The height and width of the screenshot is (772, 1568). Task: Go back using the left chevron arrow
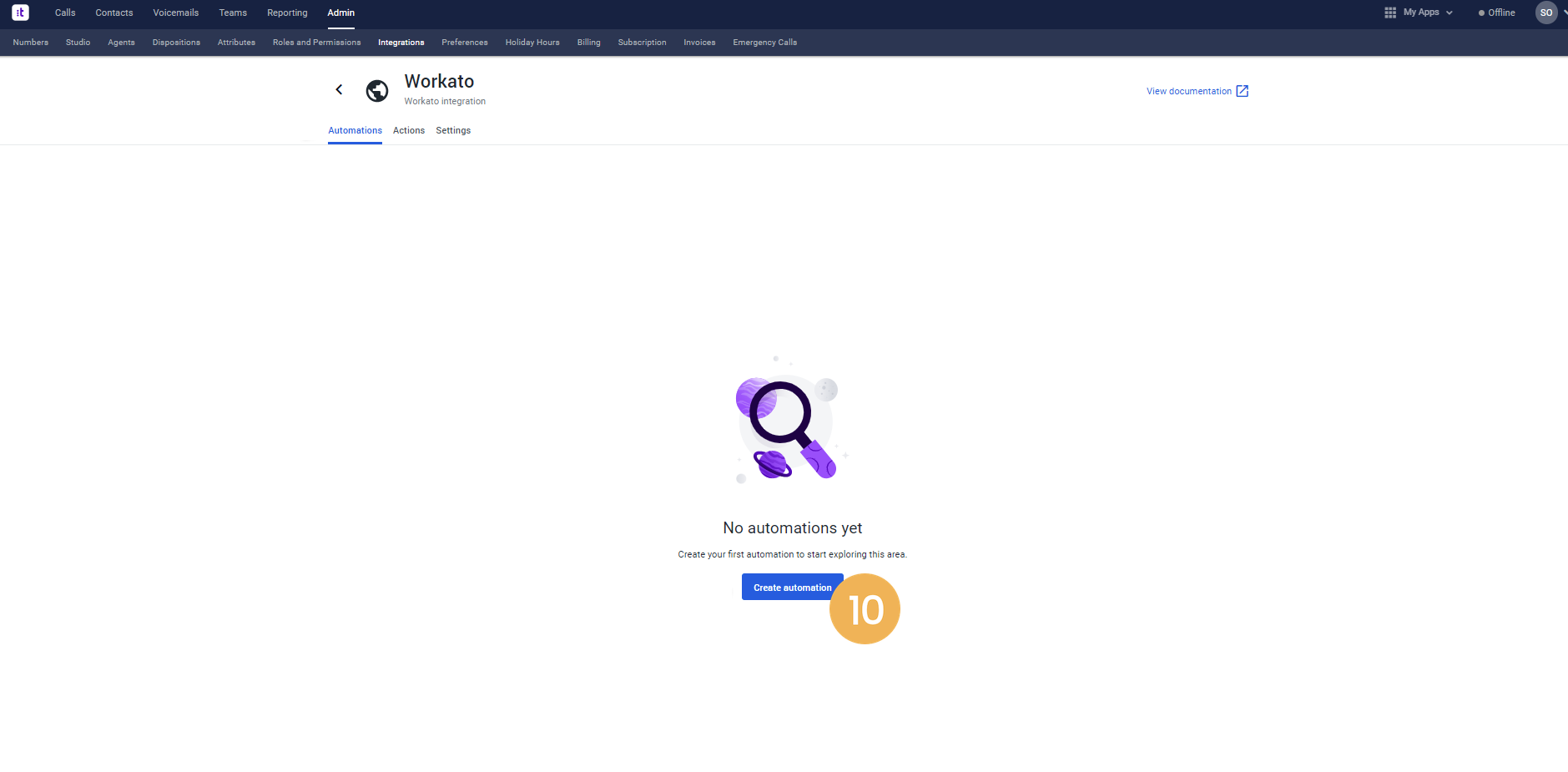[x=339, y=89]
